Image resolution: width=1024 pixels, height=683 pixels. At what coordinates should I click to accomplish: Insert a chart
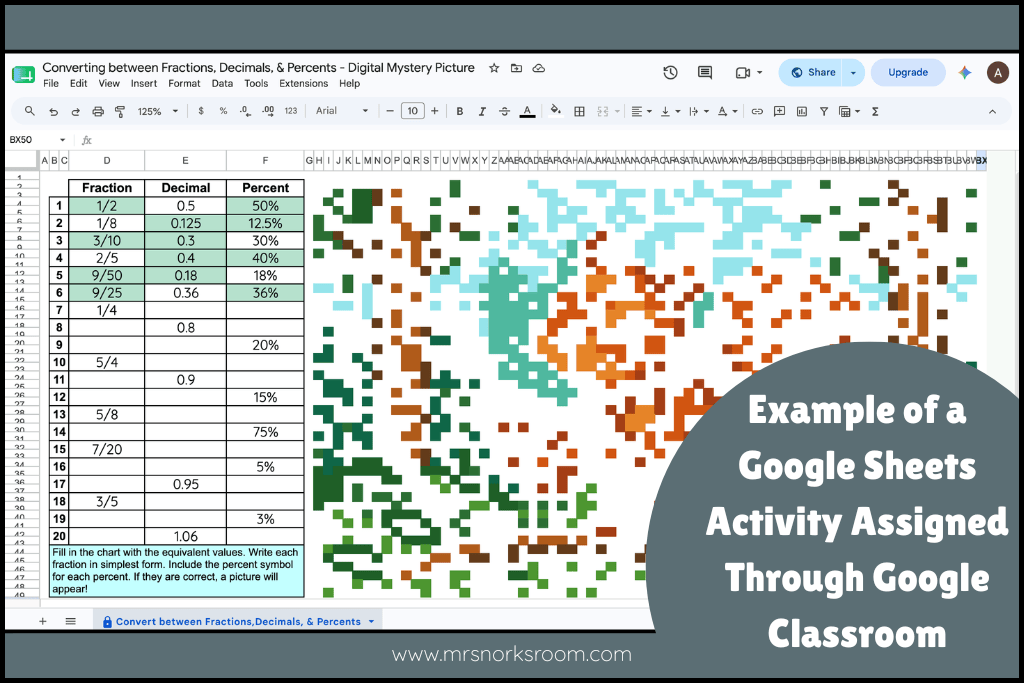coord(802,112)
